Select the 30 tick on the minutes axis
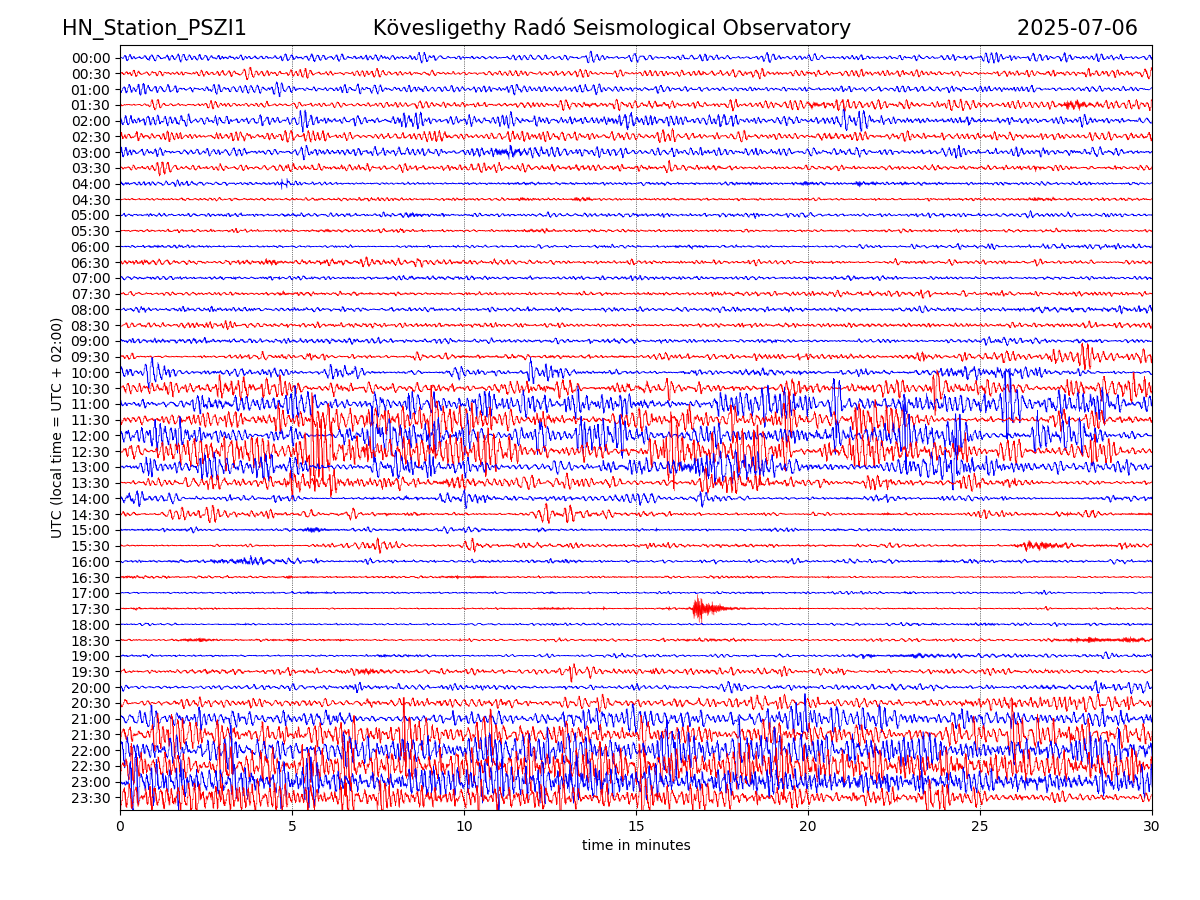The width and height of the screenshot is (1200, 900). click(x=1152, y=827)
